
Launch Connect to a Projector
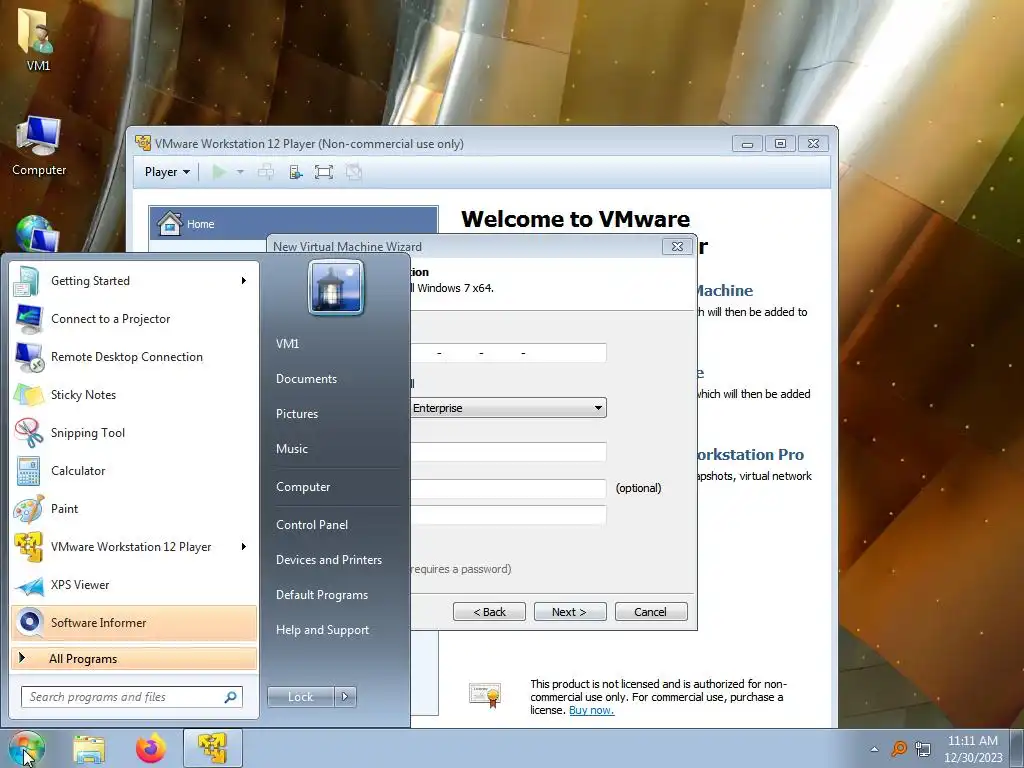[134, 319]
